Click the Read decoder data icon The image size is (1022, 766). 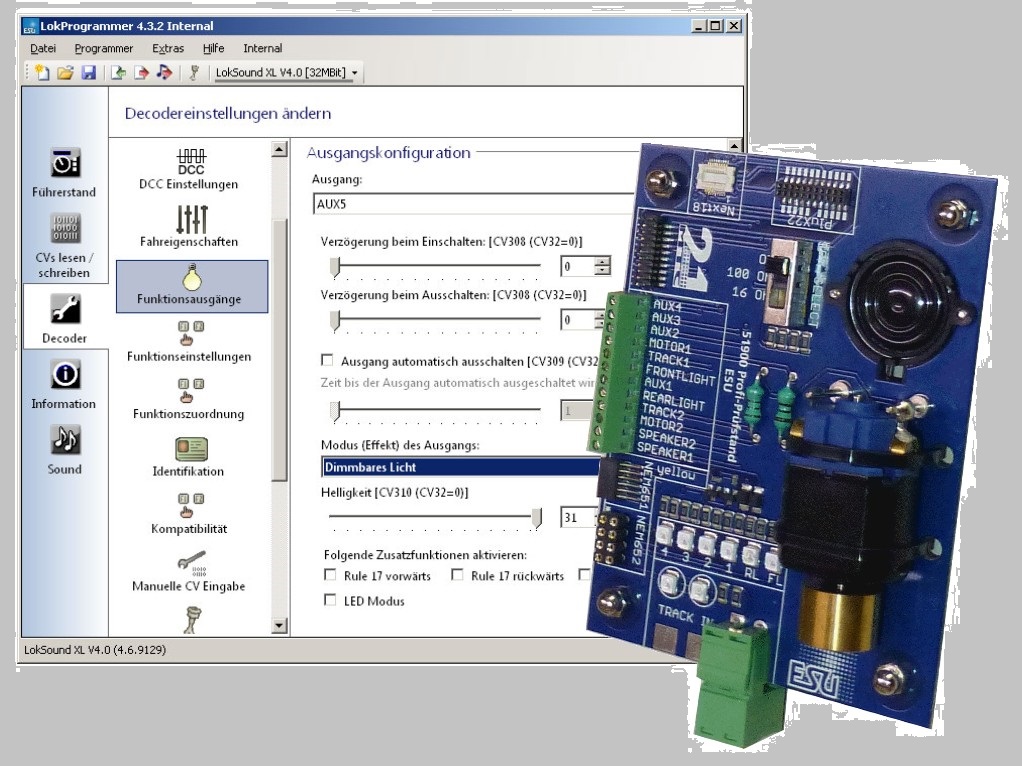119,72
